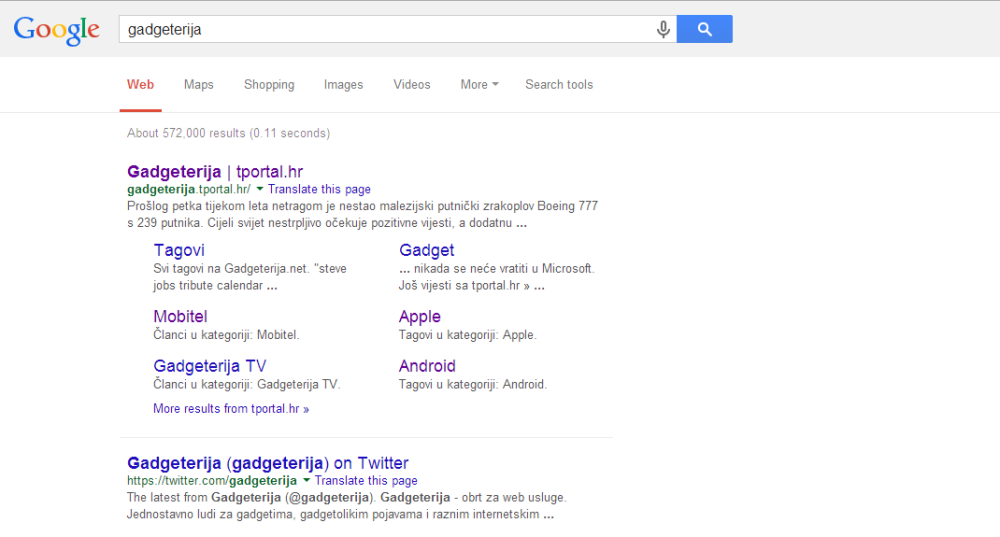Open the Mobitel sitelink

(180, 316)
